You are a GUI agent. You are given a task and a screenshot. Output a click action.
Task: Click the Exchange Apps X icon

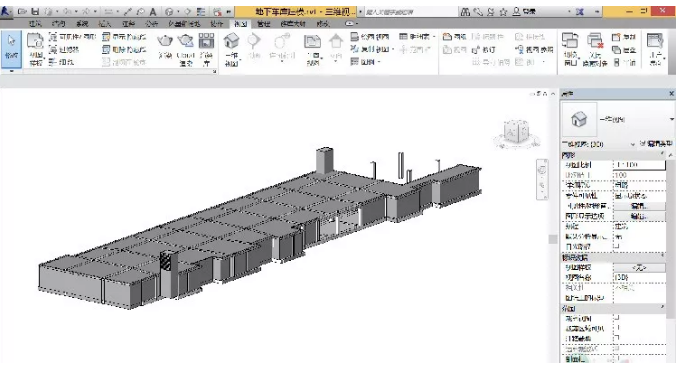tap(580, 12)
